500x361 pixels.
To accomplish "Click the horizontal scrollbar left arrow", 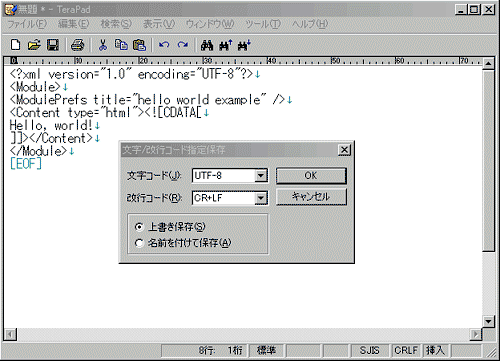I will click(x=10, y=334).
